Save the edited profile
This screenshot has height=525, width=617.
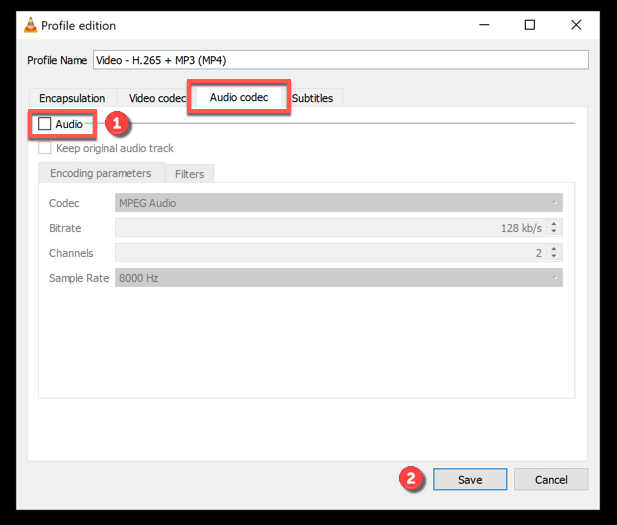tap(470, 479)
